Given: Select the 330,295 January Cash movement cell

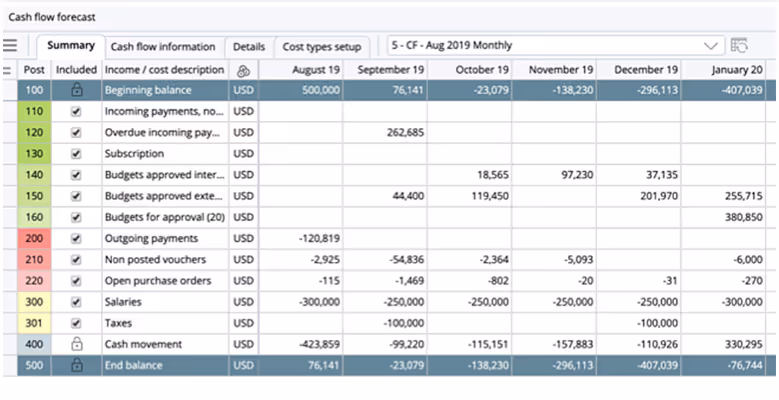Looking at the screenshot, I should (x=723, y=344).
